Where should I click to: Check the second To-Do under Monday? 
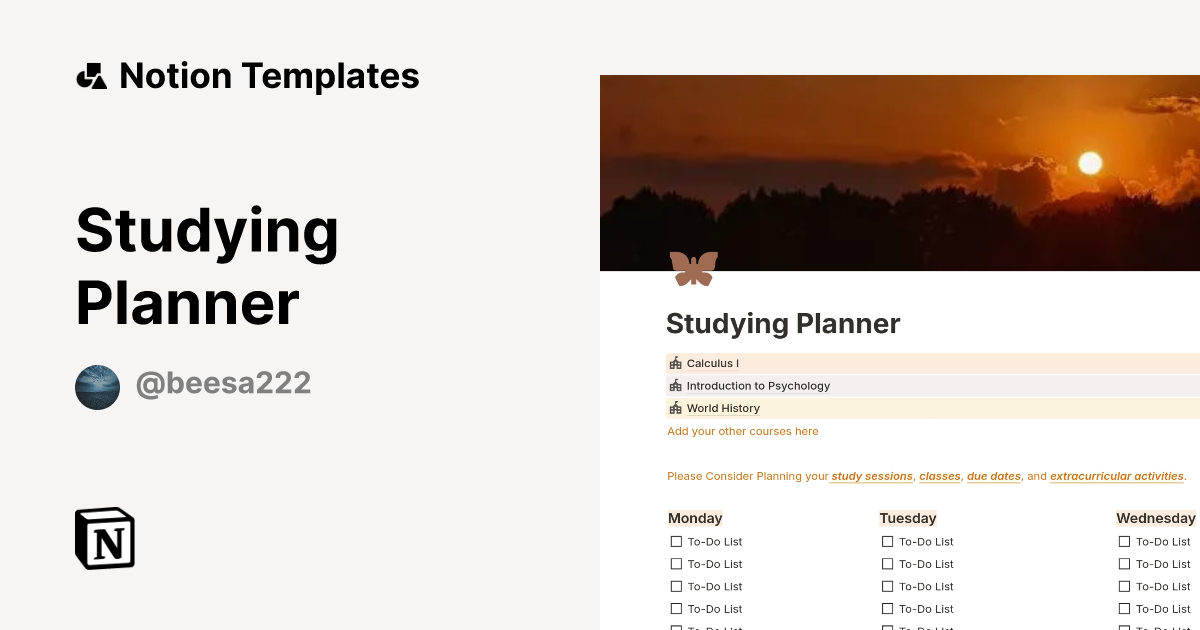[x=677, y=563]
